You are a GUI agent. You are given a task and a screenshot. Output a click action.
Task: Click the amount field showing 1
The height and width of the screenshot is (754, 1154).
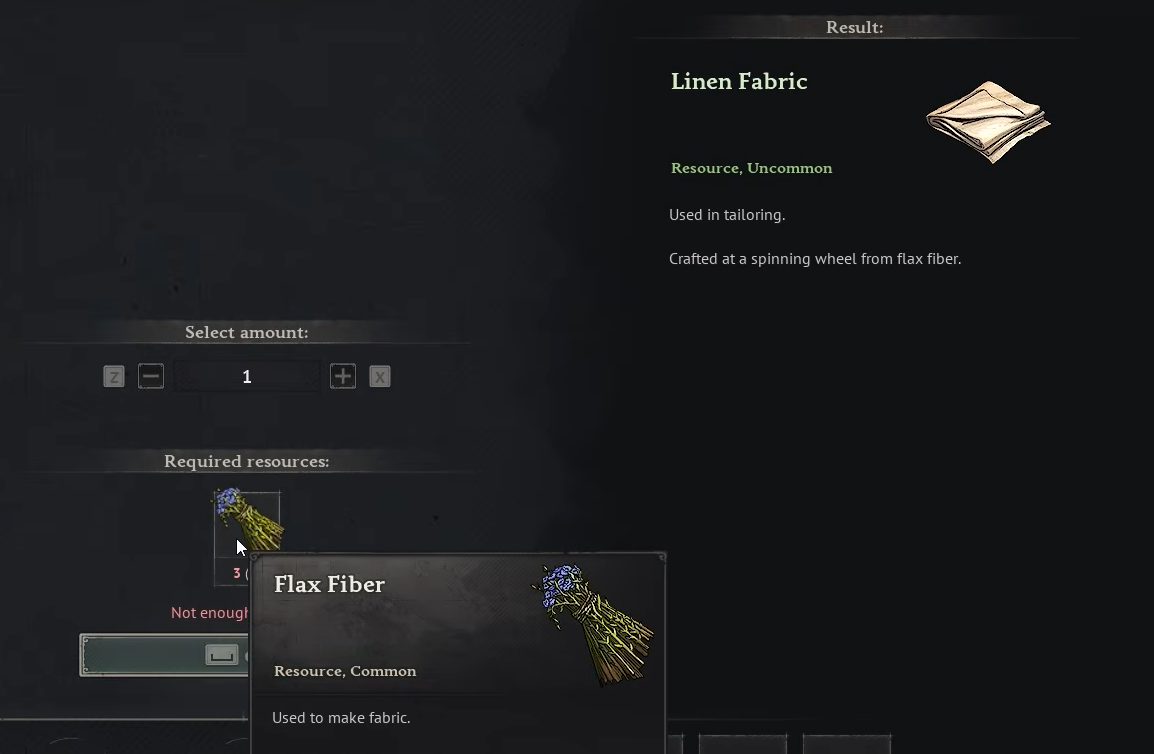click(247, 376)
